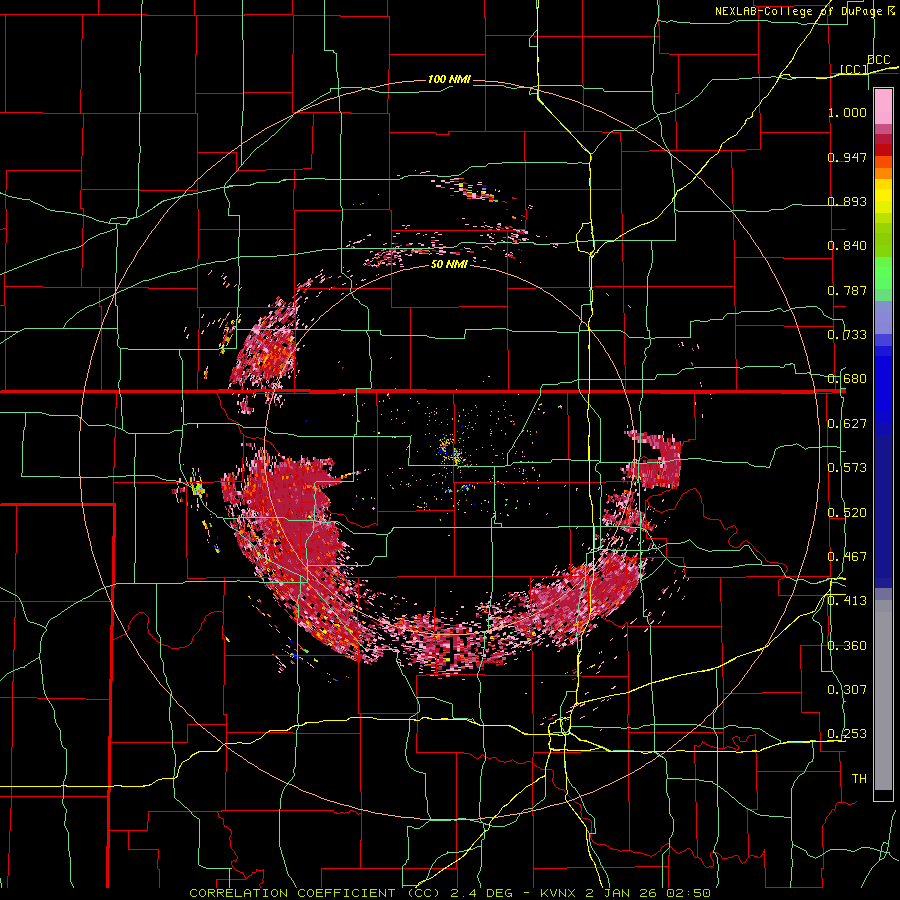
Task: Click the 0.360 scale value
Action: click(x=847, y=646)
